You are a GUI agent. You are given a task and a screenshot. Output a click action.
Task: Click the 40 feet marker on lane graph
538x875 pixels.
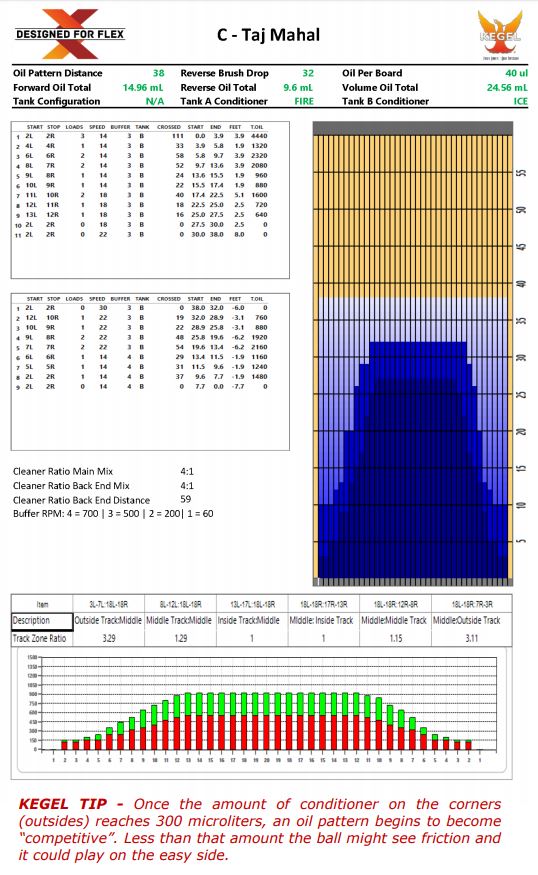[521, 283]
